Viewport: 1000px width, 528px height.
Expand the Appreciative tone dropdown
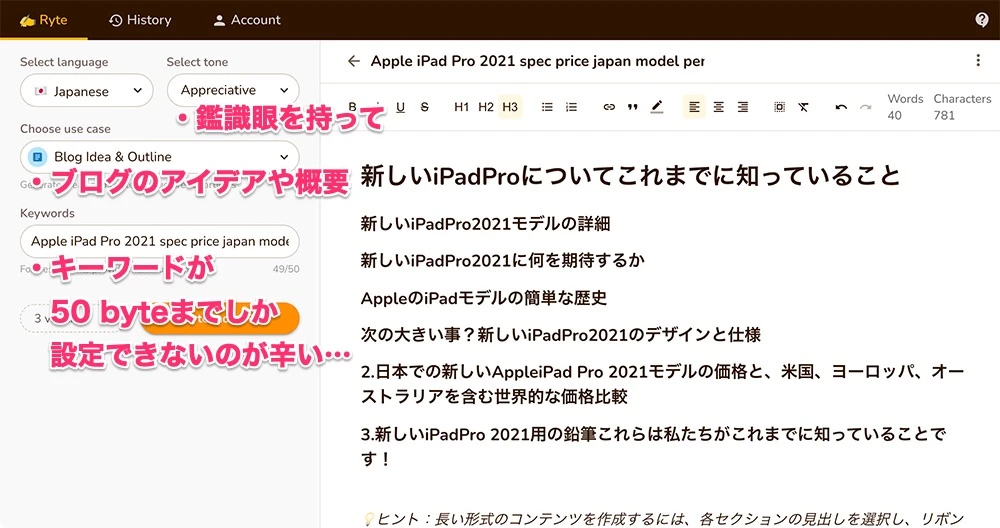click(x=233, y=90)
